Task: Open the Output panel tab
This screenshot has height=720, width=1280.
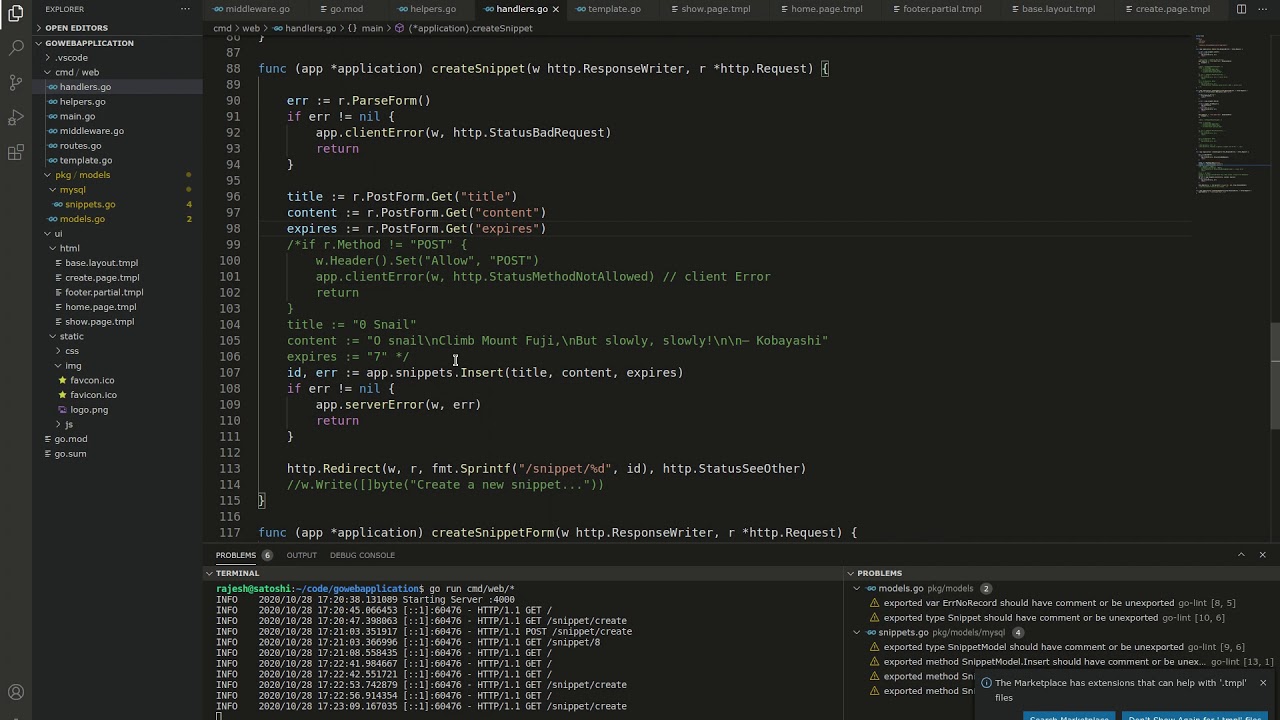Action: [x=301, y=555]
